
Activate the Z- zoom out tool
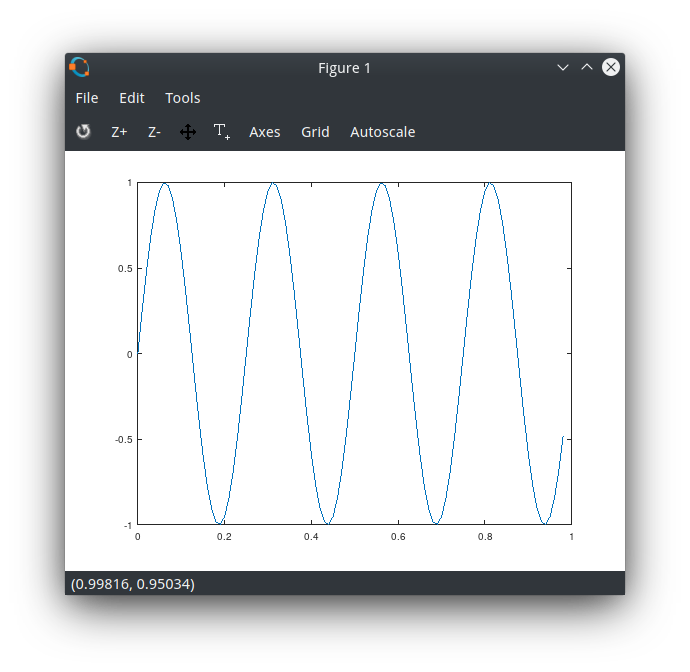pyautogui.click(x=154, y=132)
